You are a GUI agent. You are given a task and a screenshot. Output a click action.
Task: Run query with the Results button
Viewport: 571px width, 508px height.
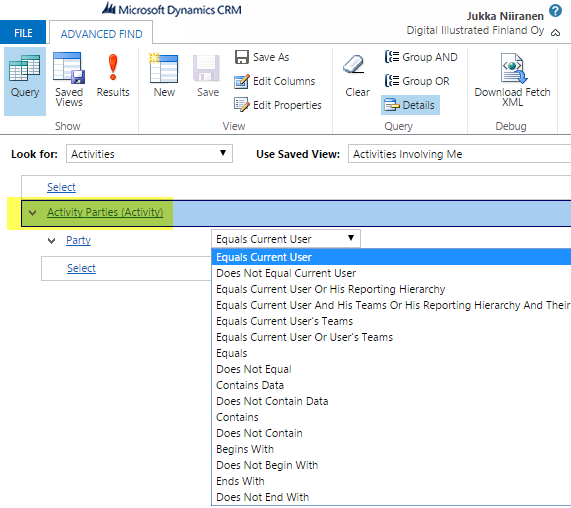click(113, 77)
